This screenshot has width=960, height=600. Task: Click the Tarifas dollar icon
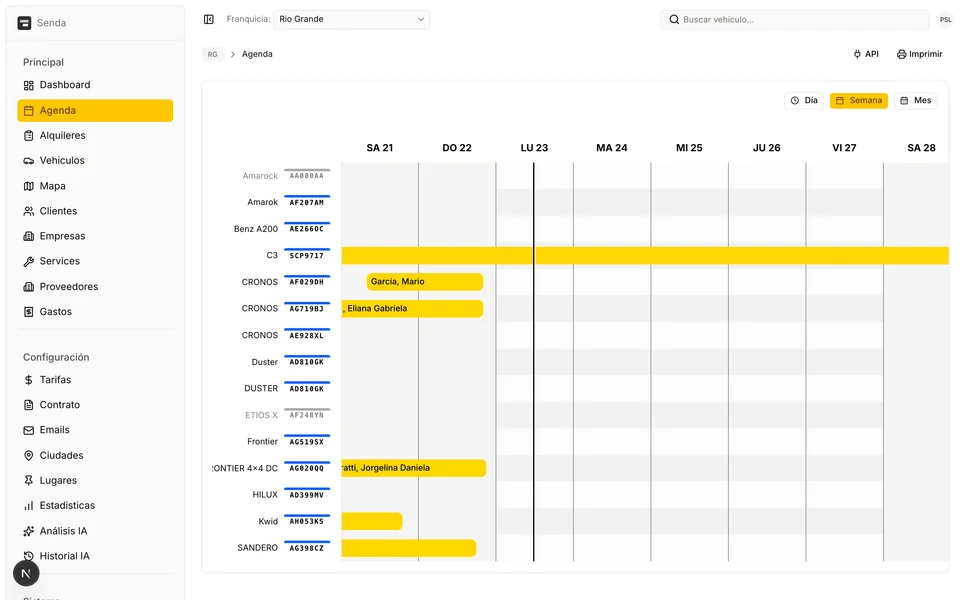[27, 380]
